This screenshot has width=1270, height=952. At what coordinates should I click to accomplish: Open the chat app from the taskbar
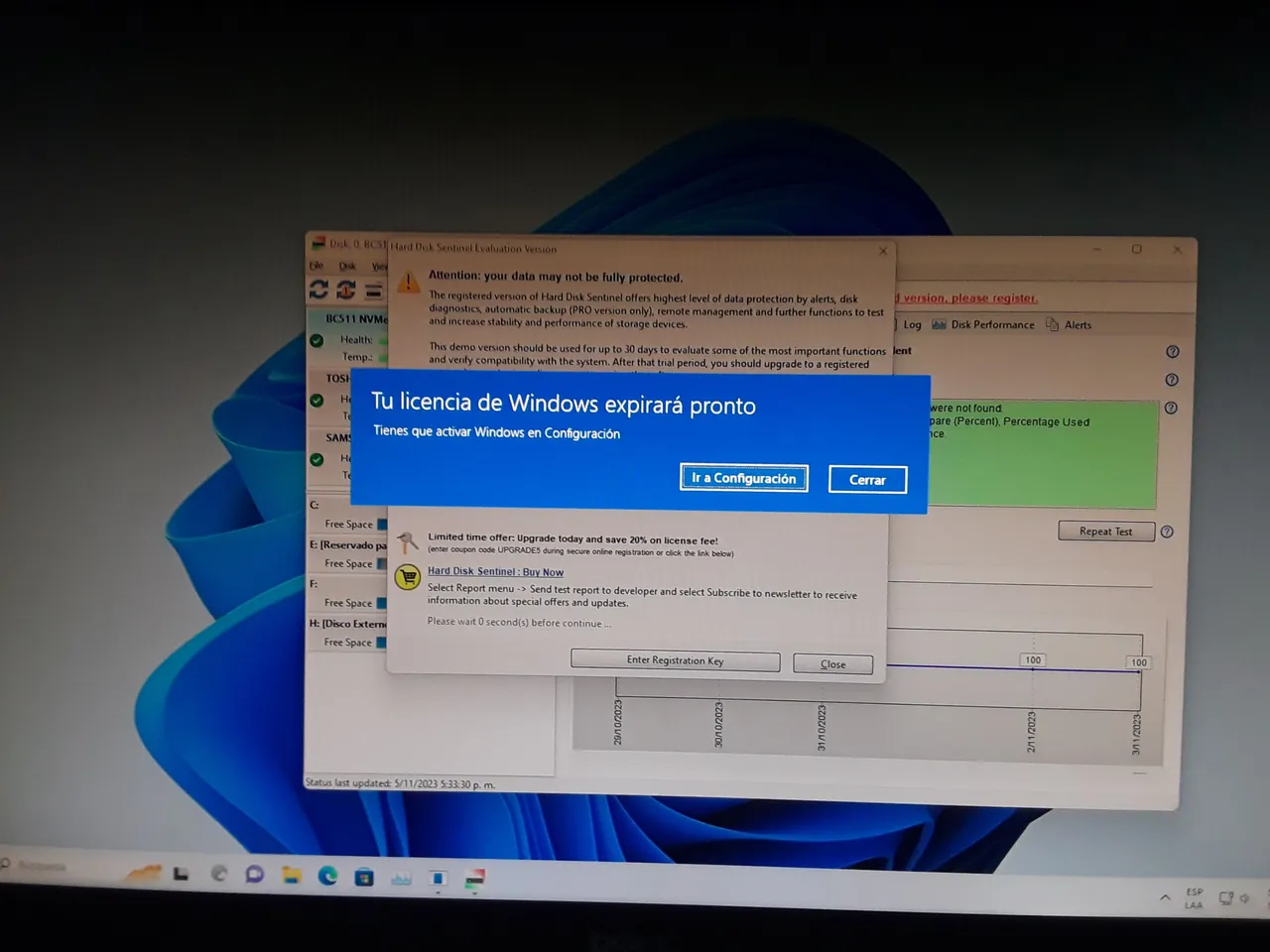[255, 874]
